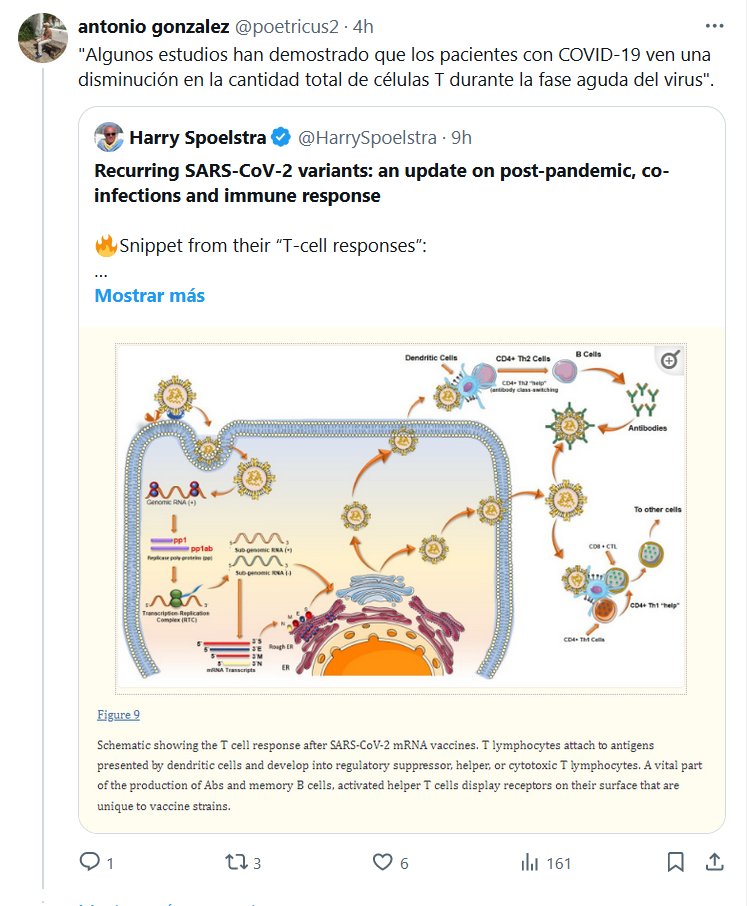Open the T-cell response schematic image
754x906 pixels.
[400, 517]
